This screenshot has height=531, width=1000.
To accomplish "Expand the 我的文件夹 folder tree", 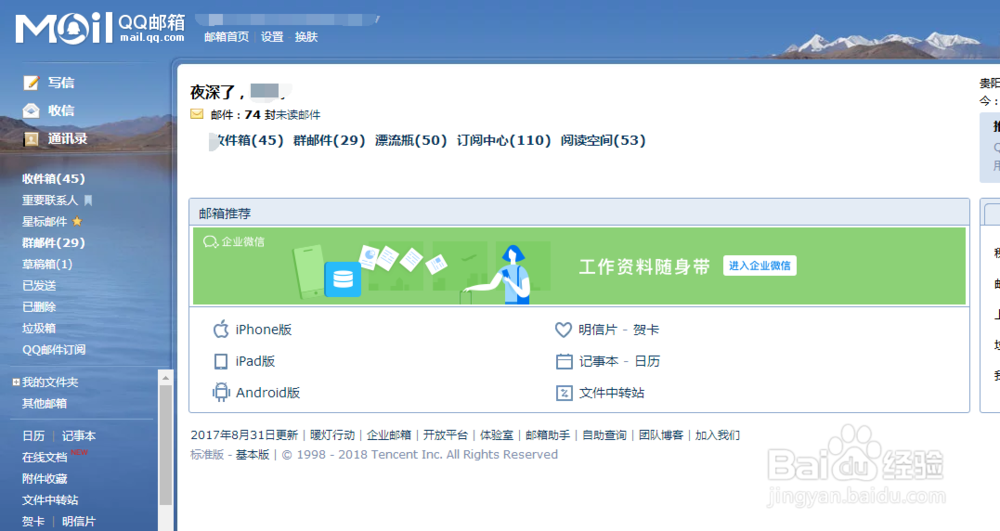I will coord(16,382).
